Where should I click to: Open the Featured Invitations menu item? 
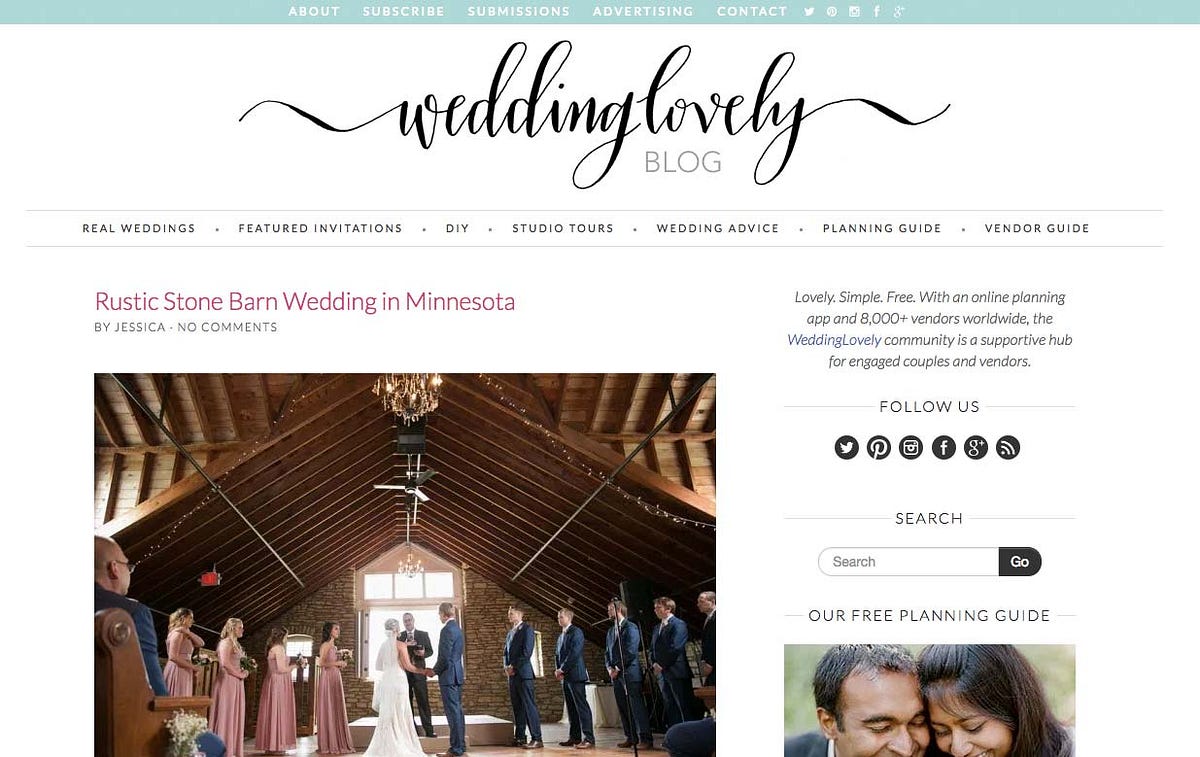point(320,228)
